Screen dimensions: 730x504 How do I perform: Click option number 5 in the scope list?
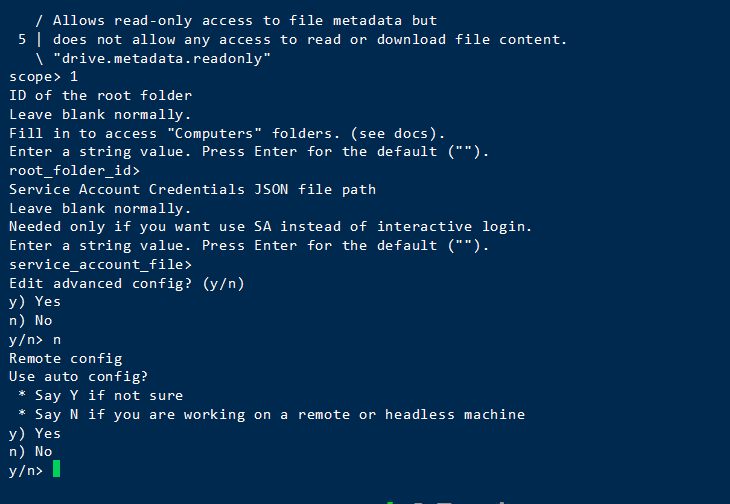[x=22, y=39]
